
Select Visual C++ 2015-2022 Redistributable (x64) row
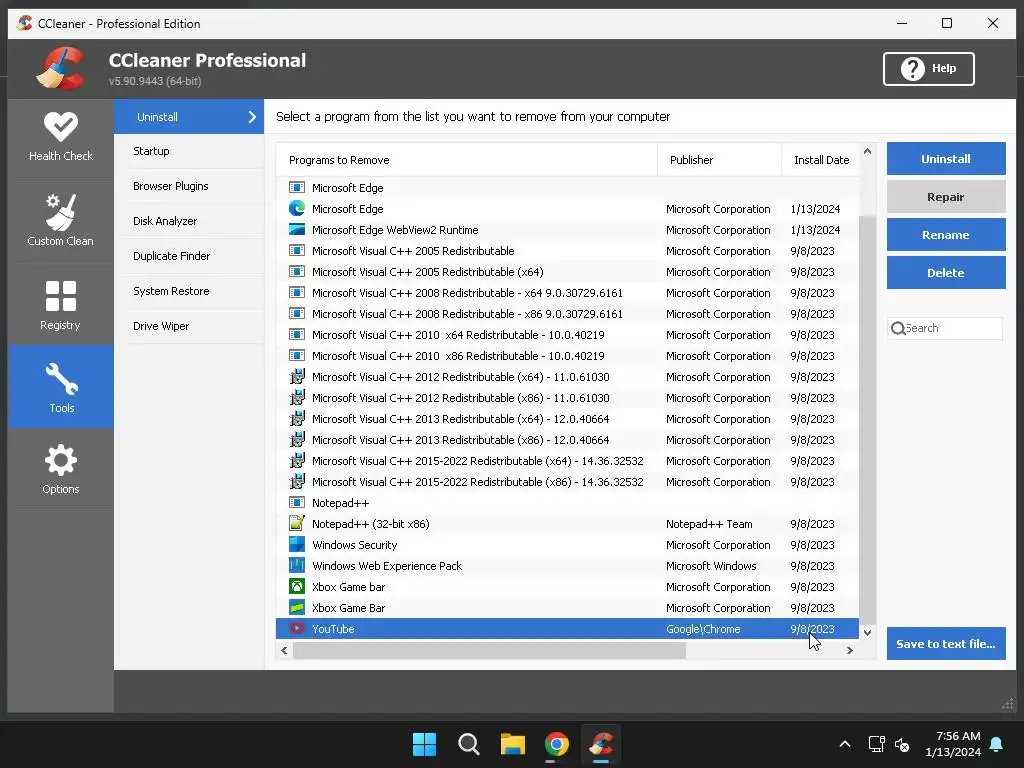(x=567, y=460)
